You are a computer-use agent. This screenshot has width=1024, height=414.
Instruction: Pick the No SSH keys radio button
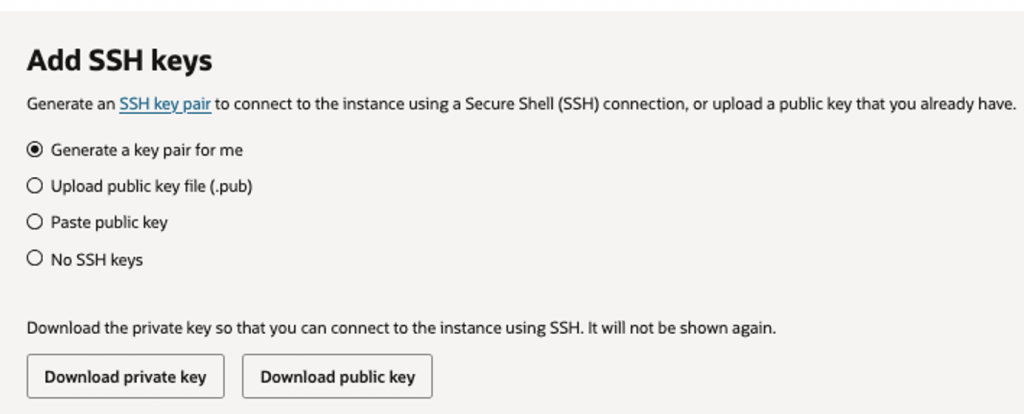point(35,260)
